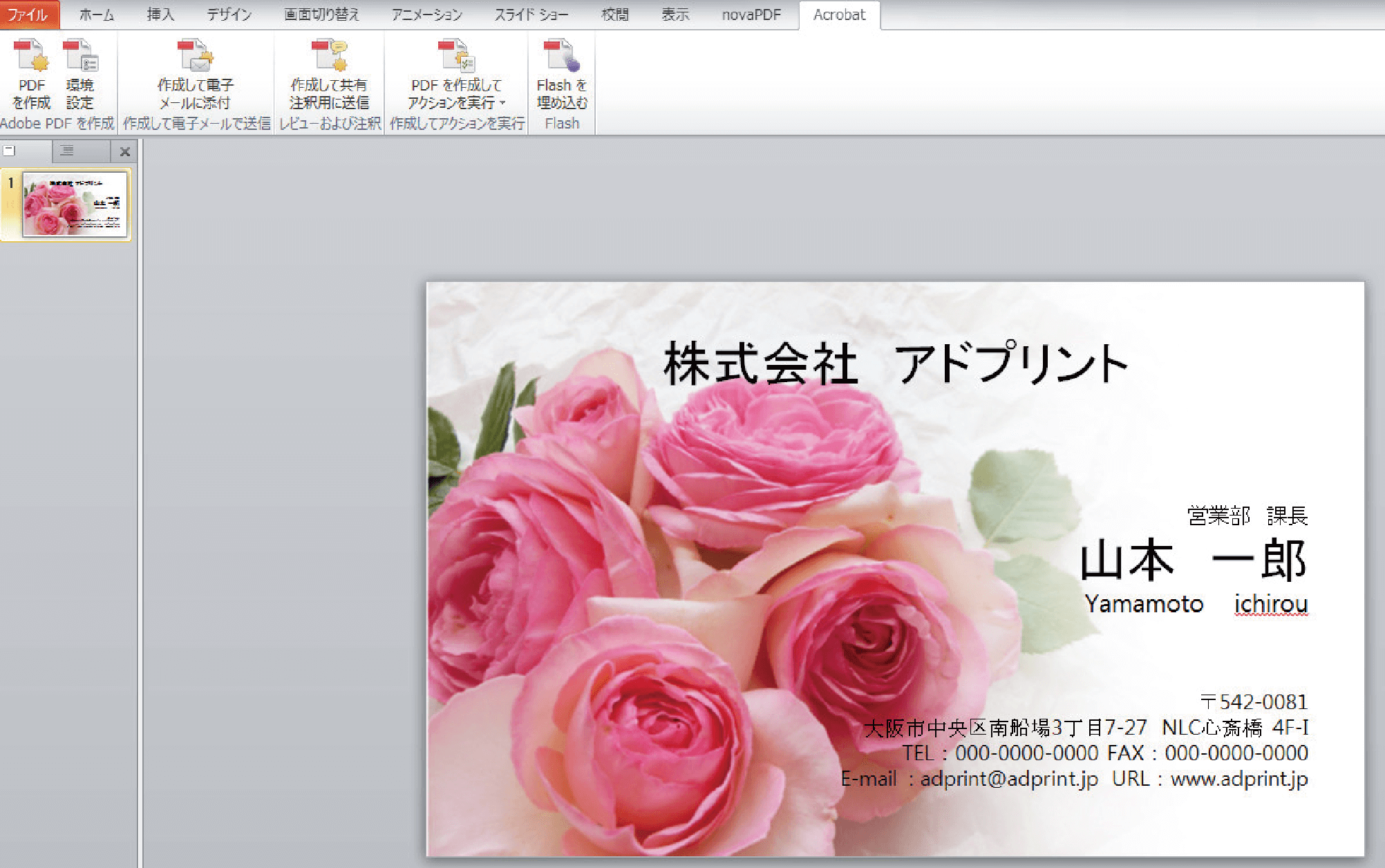The width and height of the screenshot is (1385, 868).
Task: Click Create and Attach to Email icon
Action: (x=196, y=57)
